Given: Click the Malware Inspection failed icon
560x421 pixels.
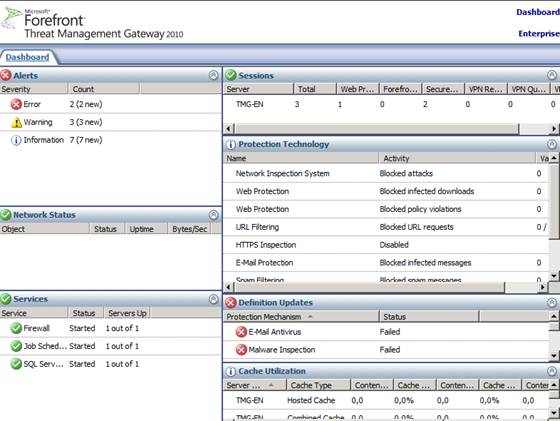Looking at the screenshot, I should (x=241, y=350).
